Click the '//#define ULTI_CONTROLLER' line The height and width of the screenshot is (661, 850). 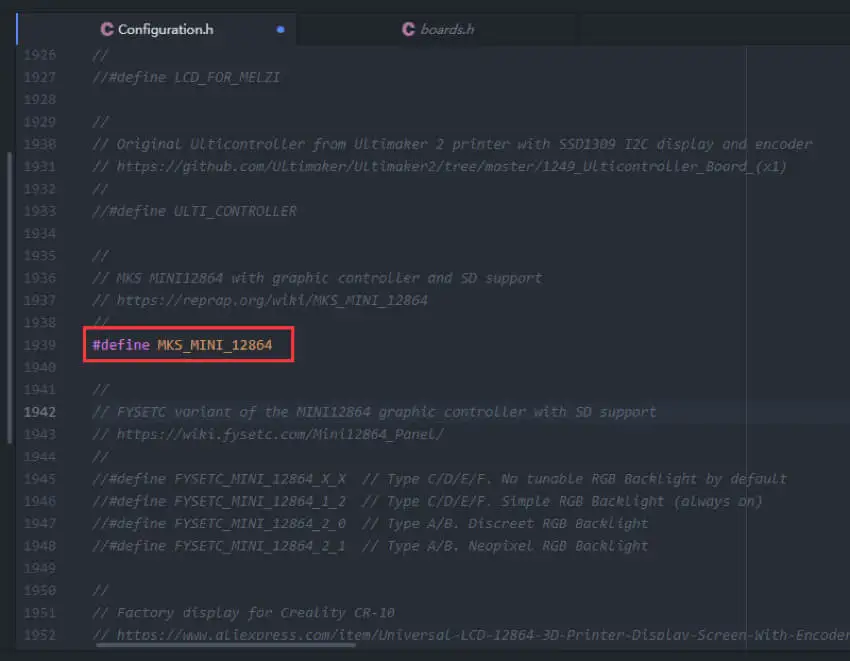click(x=194, y=211)
